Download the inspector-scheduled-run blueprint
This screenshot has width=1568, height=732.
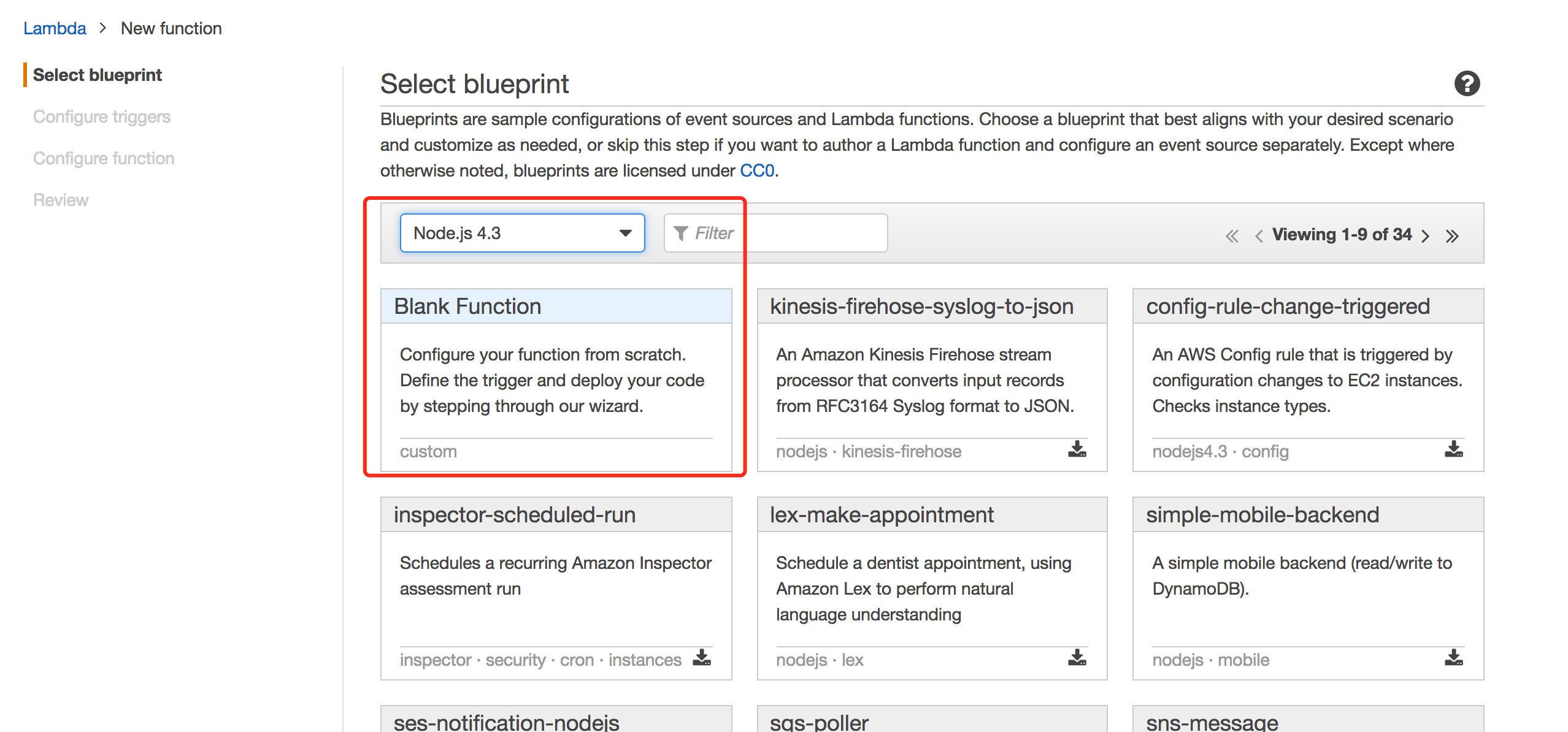pos(701,658)
